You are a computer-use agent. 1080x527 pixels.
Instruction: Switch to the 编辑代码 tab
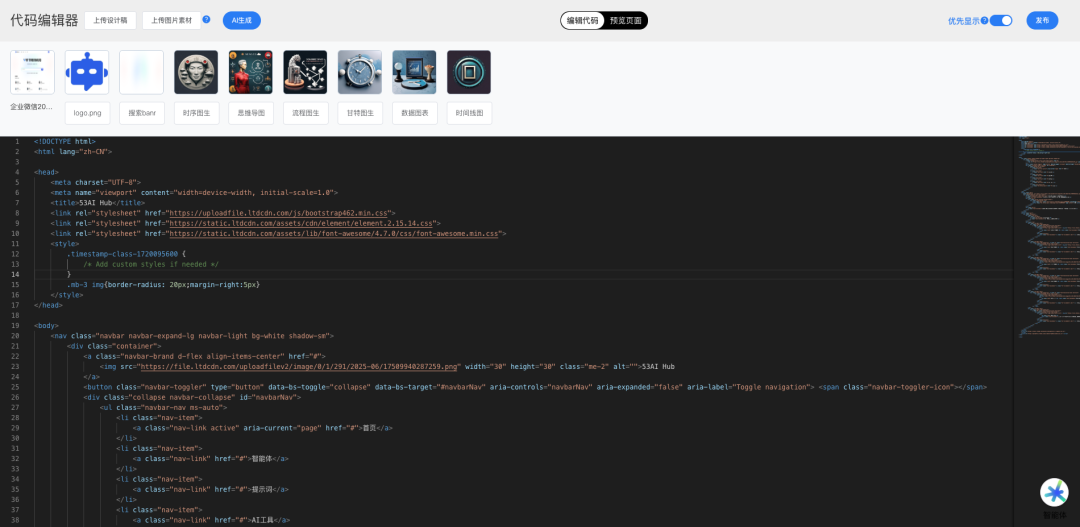582,20
